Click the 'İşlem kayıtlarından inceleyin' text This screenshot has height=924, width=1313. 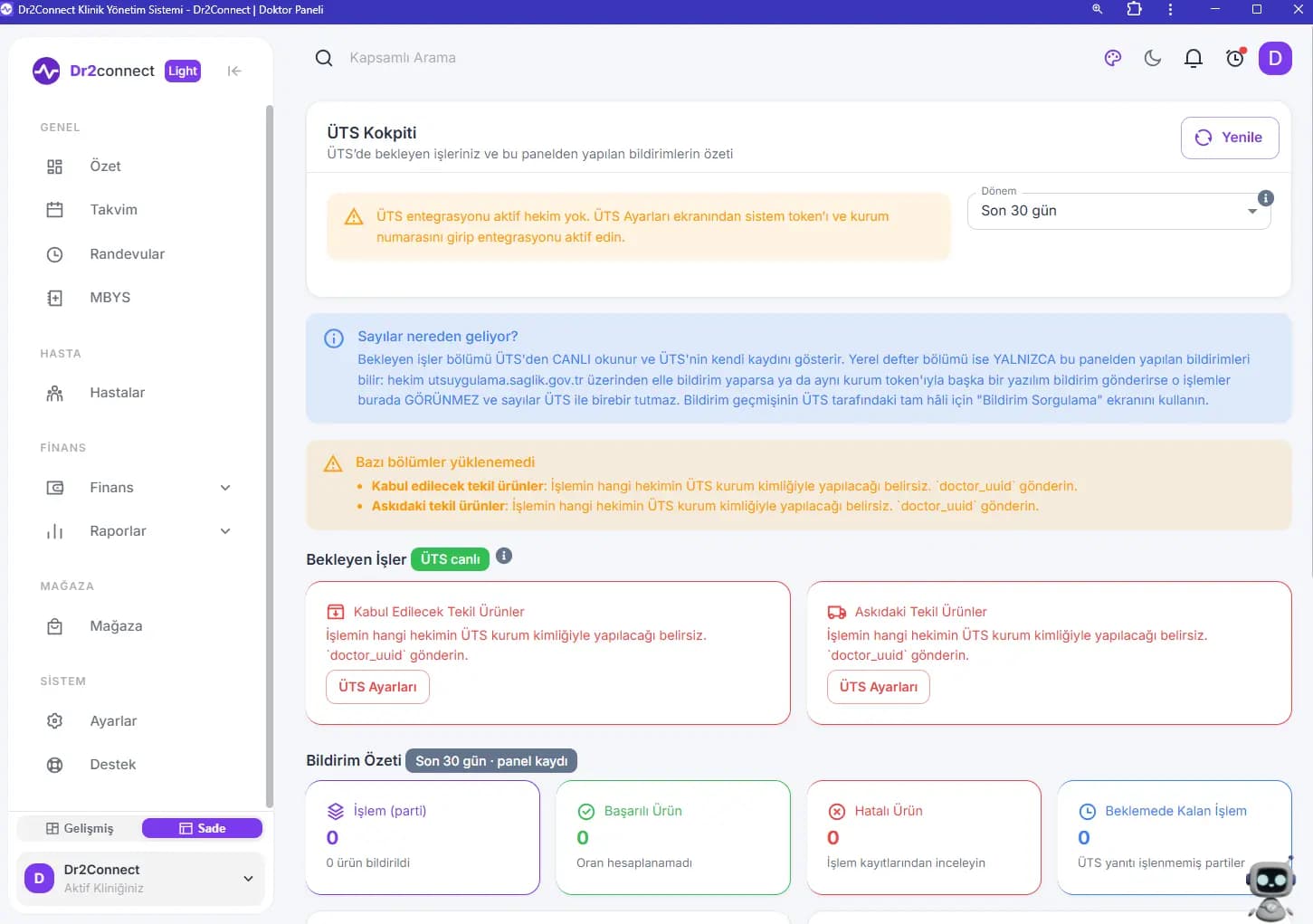(x=906, y=863)
